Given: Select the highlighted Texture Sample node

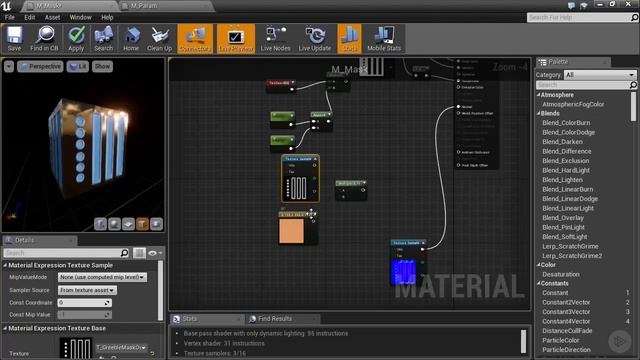Looking at the screenshot, I should [x=300, y=179].
